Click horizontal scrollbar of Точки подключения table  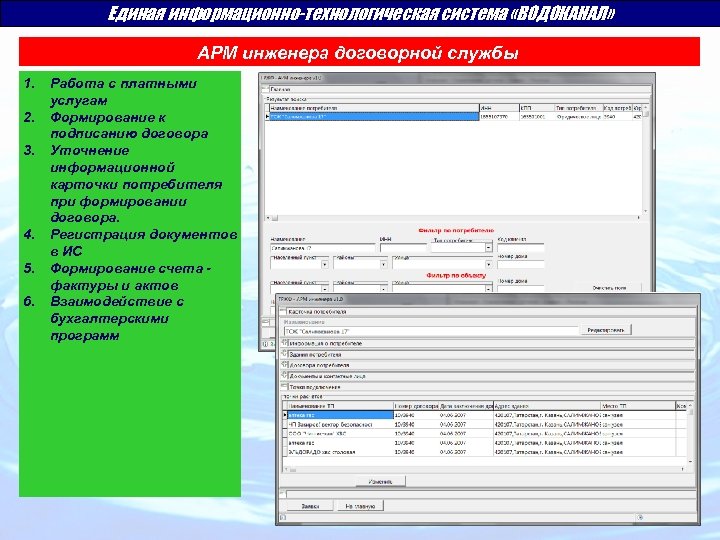[484, 469]
